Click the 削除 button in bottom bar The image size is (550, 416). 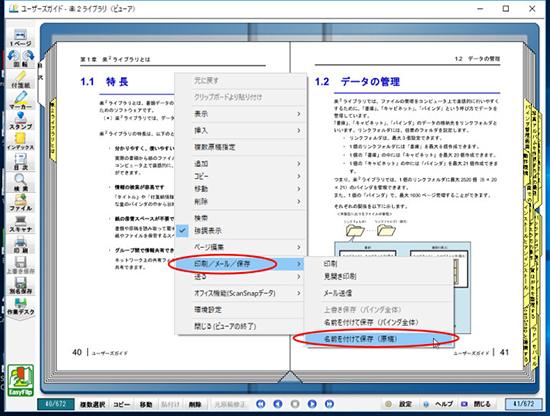(x=195, y=404)
